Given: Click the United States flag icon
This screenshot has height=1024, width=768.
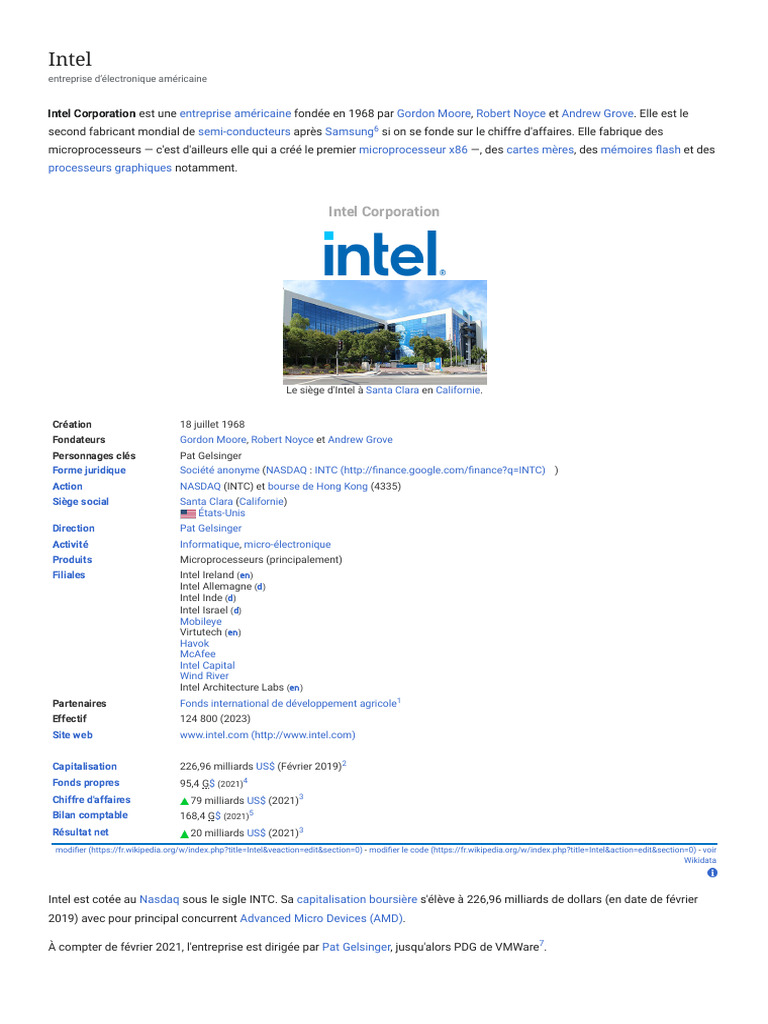Looking at the screenshot, I should click(188, 514).
